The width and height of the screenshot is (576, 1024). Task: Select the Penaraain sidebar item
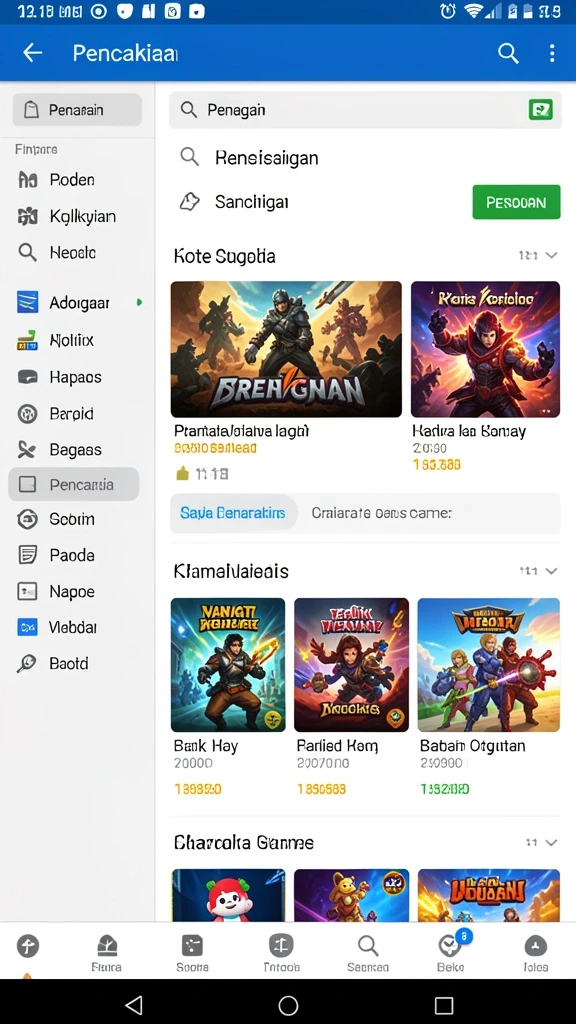pos(77,110)
